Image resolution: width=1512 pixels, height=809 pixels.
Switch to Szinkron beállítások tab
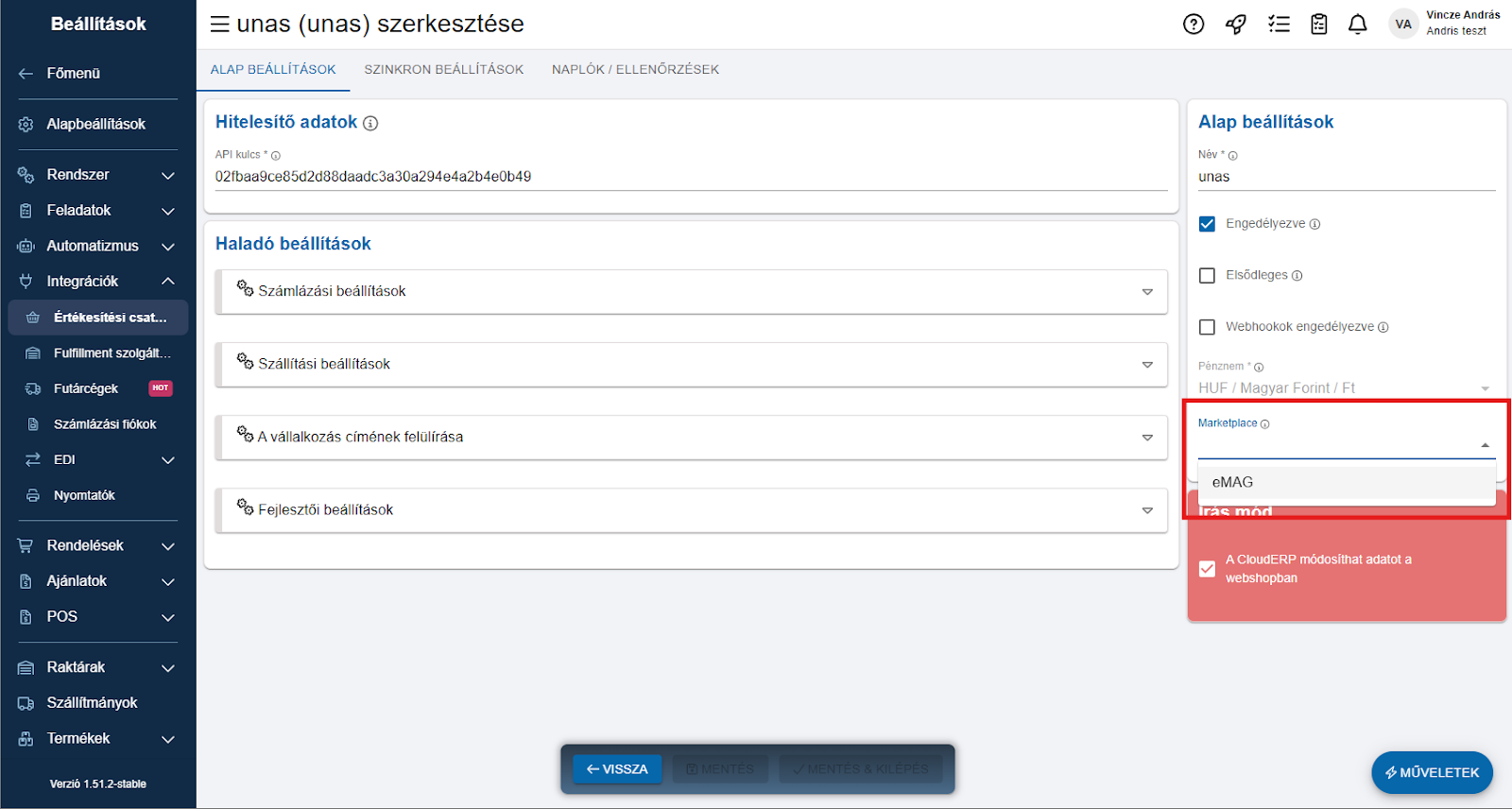(443, 70)
